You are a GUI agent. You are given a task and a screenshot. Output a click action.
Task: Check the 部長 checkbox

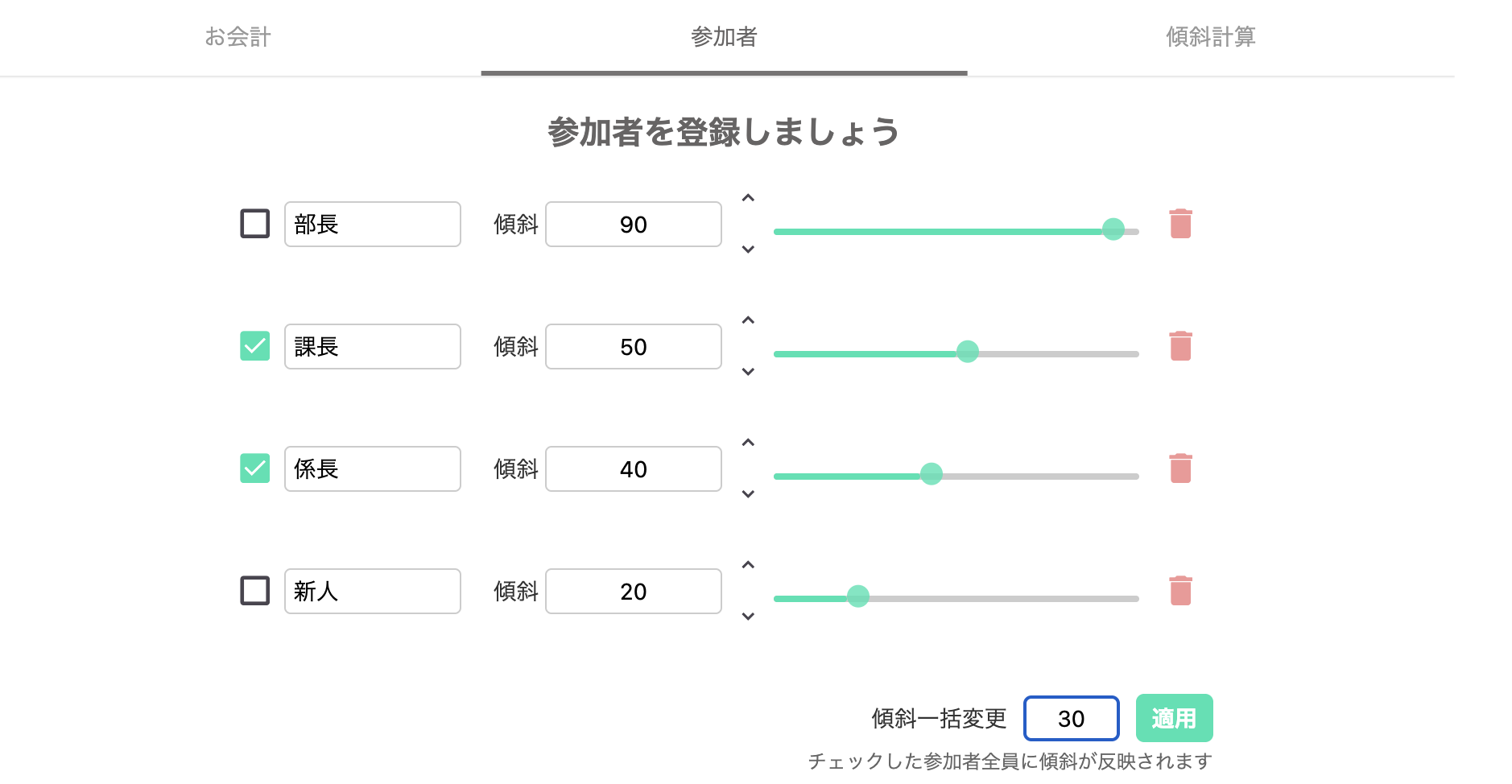point(255,224)
